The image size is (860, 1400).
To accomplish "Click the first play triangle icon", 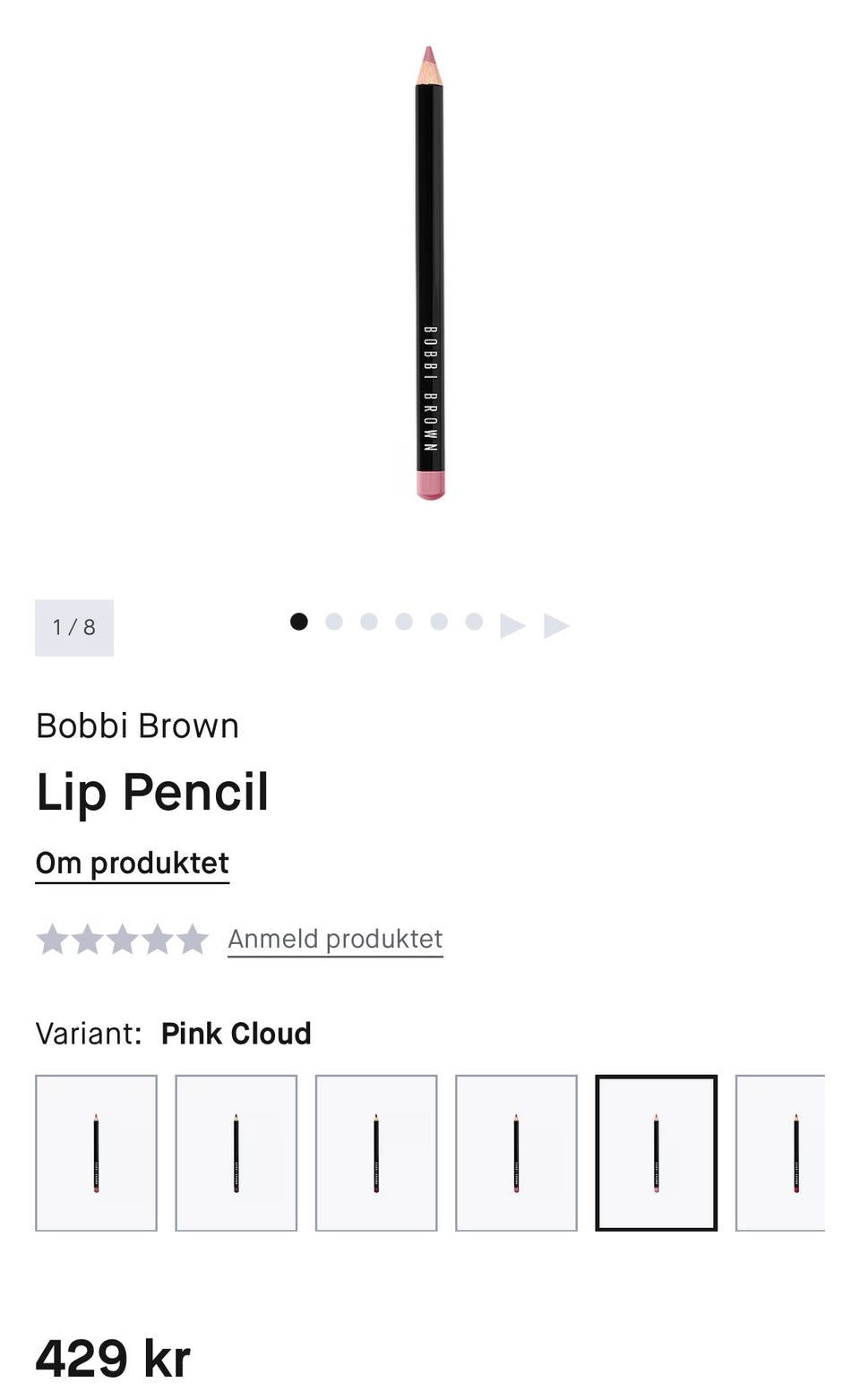I will coord(512,625).
